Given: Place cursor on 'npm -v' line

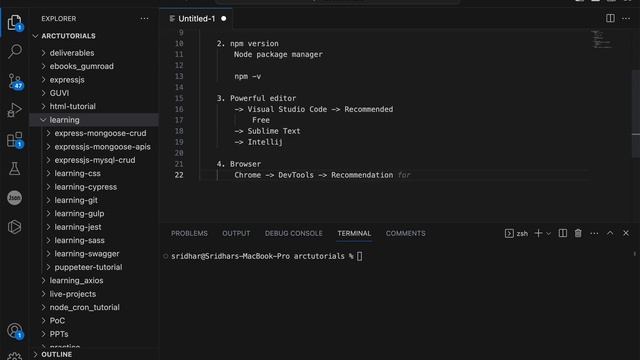Looking at the screenshot, I should [248, 76].
